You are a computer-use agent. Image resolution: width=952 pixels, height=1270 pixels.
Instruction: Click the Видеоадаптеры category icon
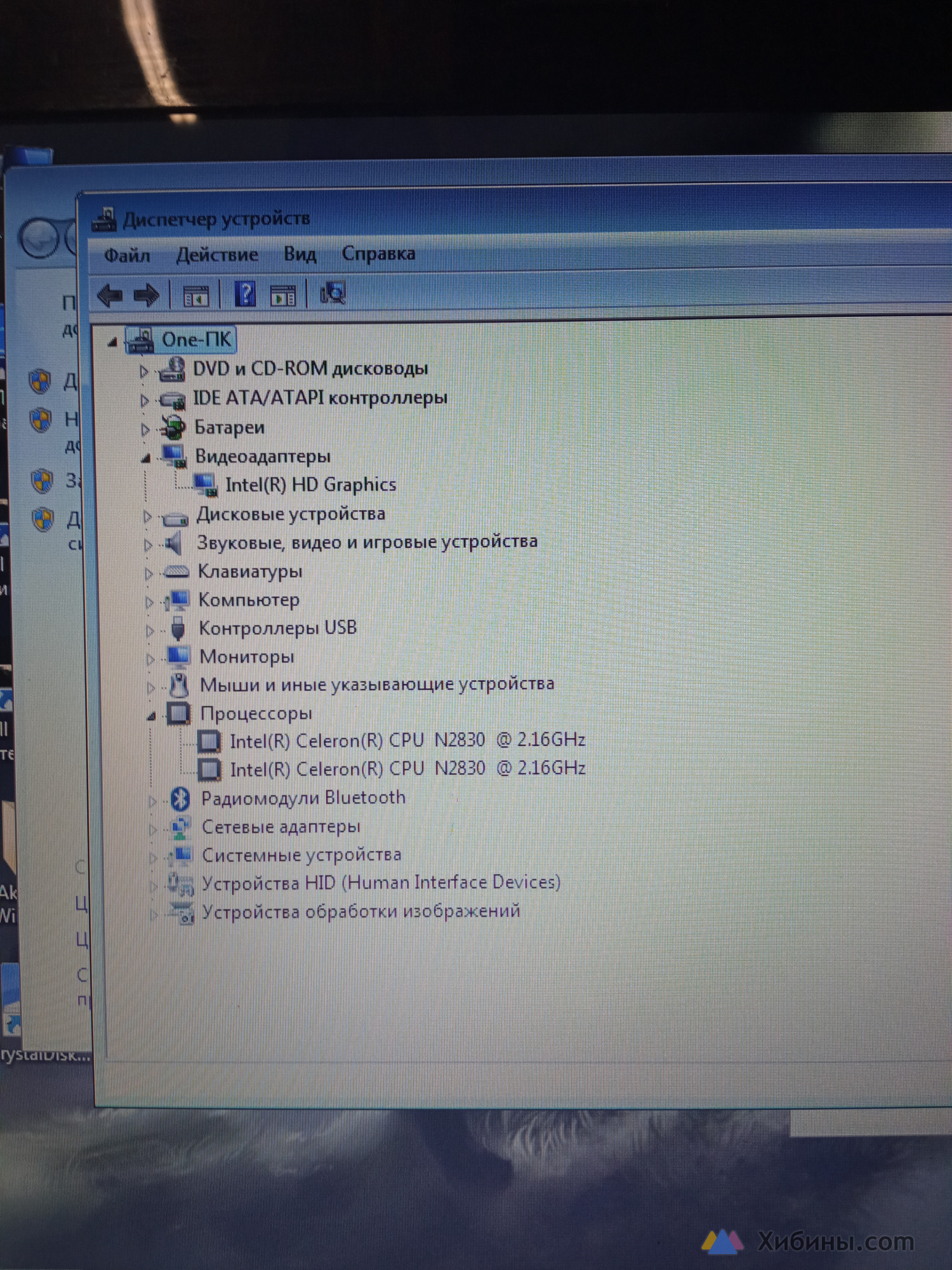tap(174, 457)
